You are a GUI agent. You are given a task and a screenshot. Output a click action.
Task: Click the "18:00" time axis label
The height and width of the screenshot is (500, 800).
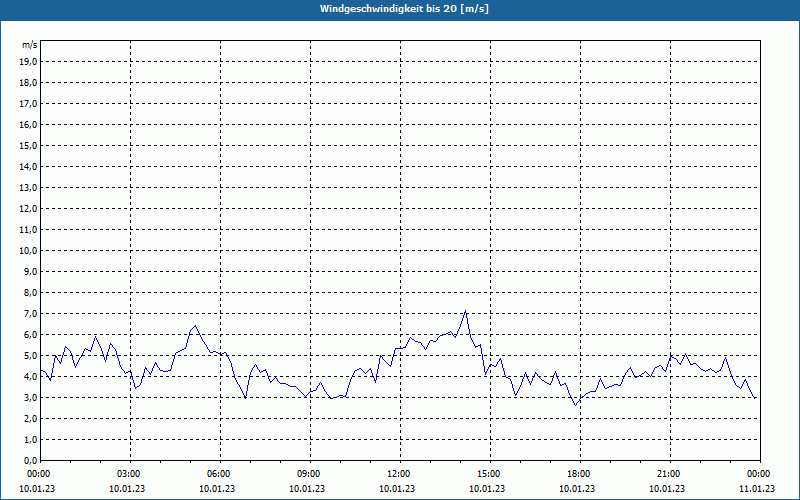tap(581, 474)
